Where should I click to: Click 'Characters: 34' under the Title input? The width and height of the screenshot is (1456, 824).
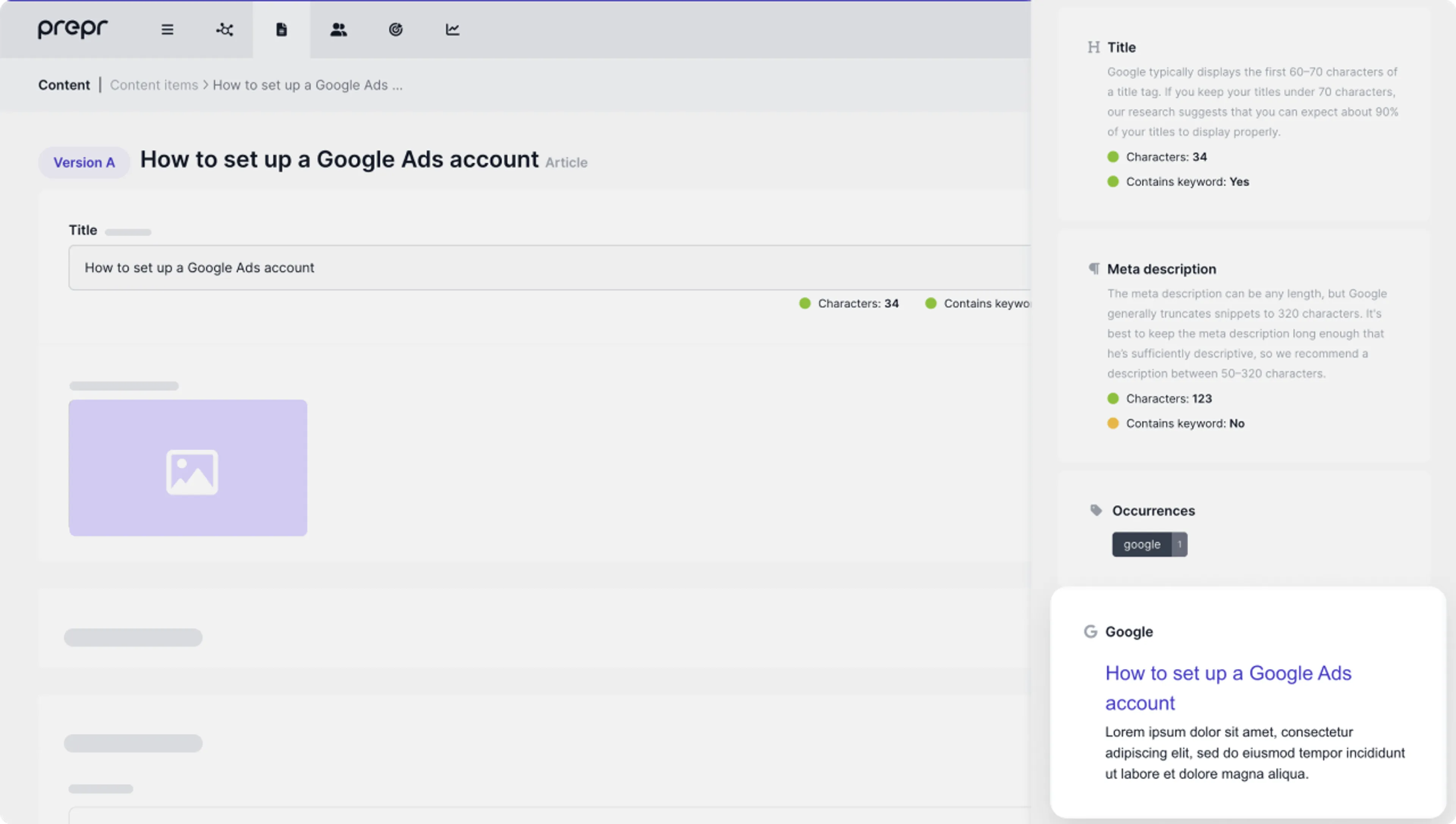pyautogui.click(x=849, y=303)
